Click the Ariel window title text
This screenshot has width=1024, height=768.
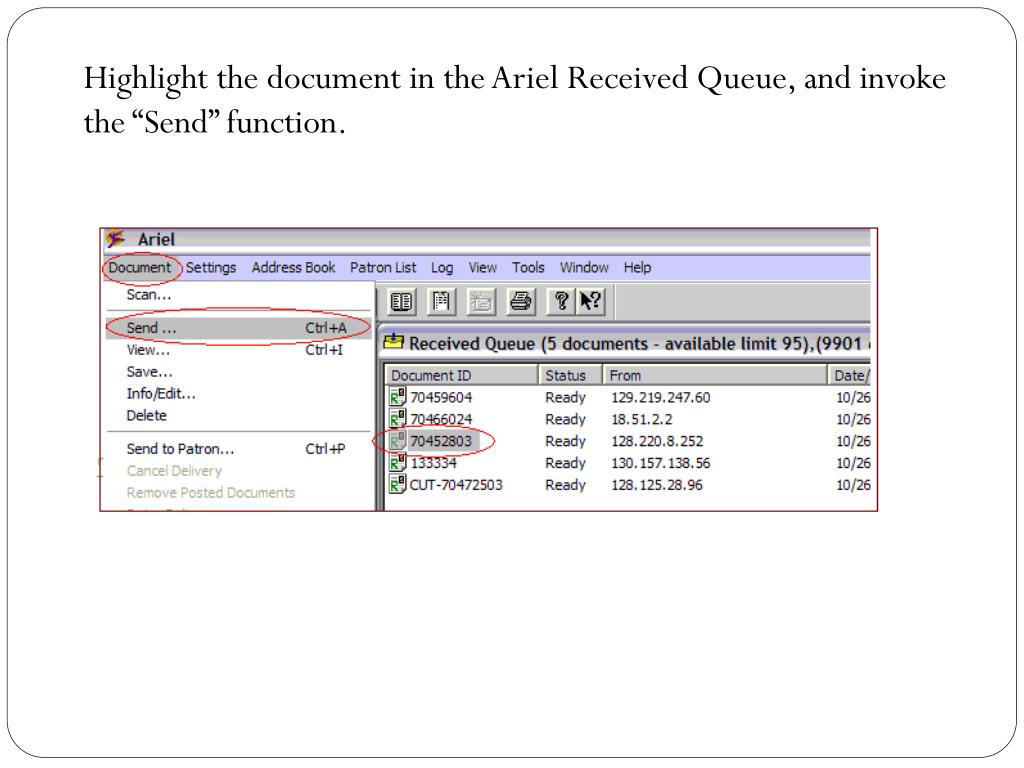pyautogui.click(x=156, y=240)
